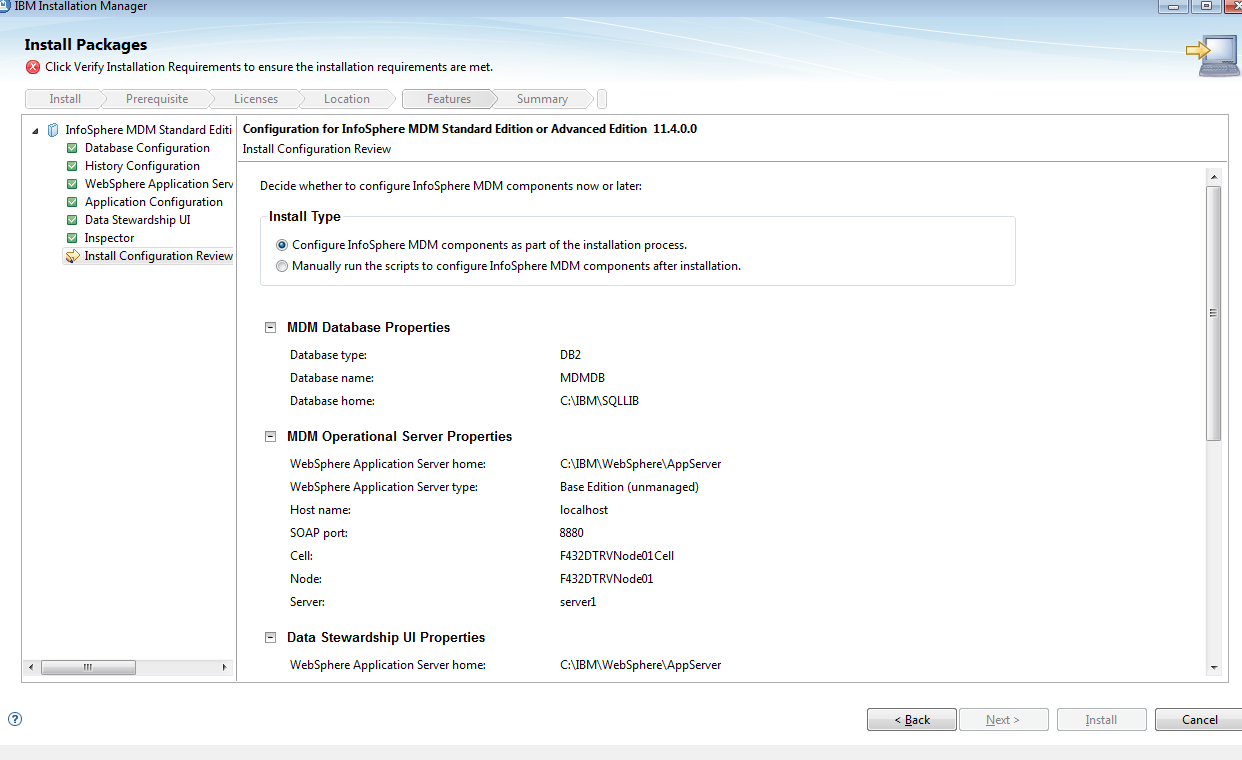Click the localhost host name value
Image resolution: width=1242 pixels, height=760 pixels.
pos(584,510)
